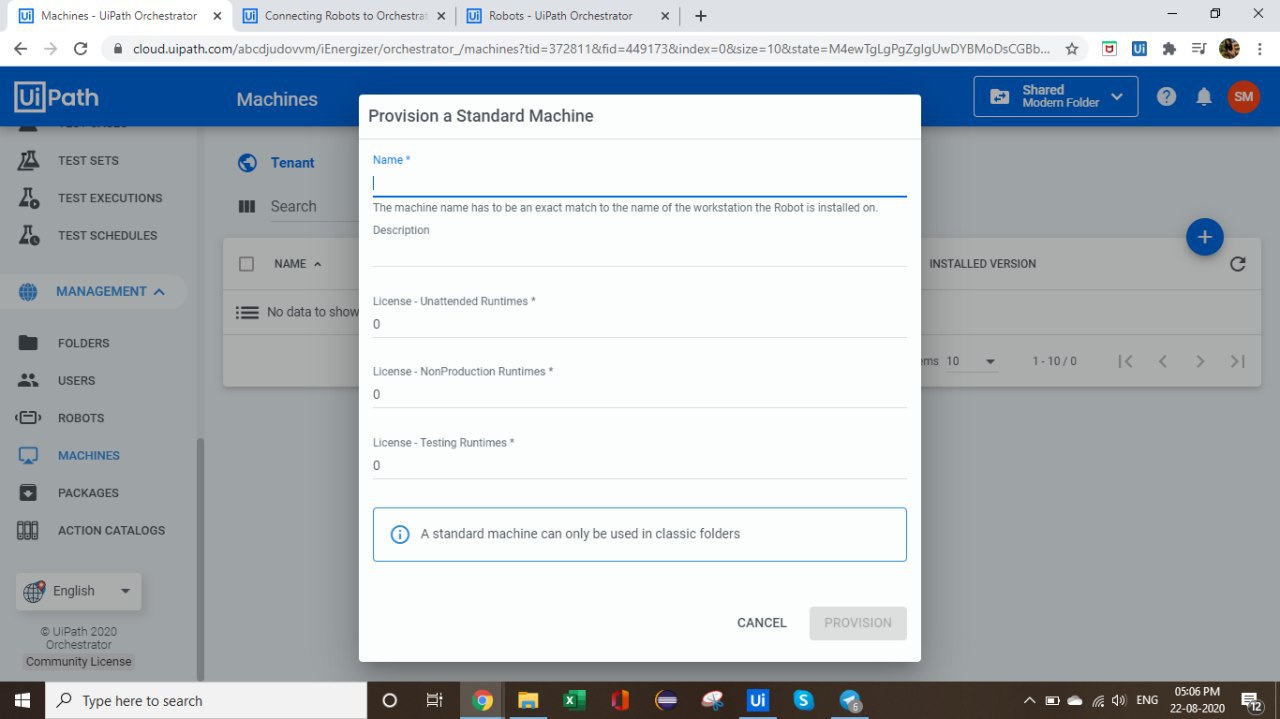Click the Name input field in dialog
The height and width of the screenshot is (719, 1280).
[639, 184]
